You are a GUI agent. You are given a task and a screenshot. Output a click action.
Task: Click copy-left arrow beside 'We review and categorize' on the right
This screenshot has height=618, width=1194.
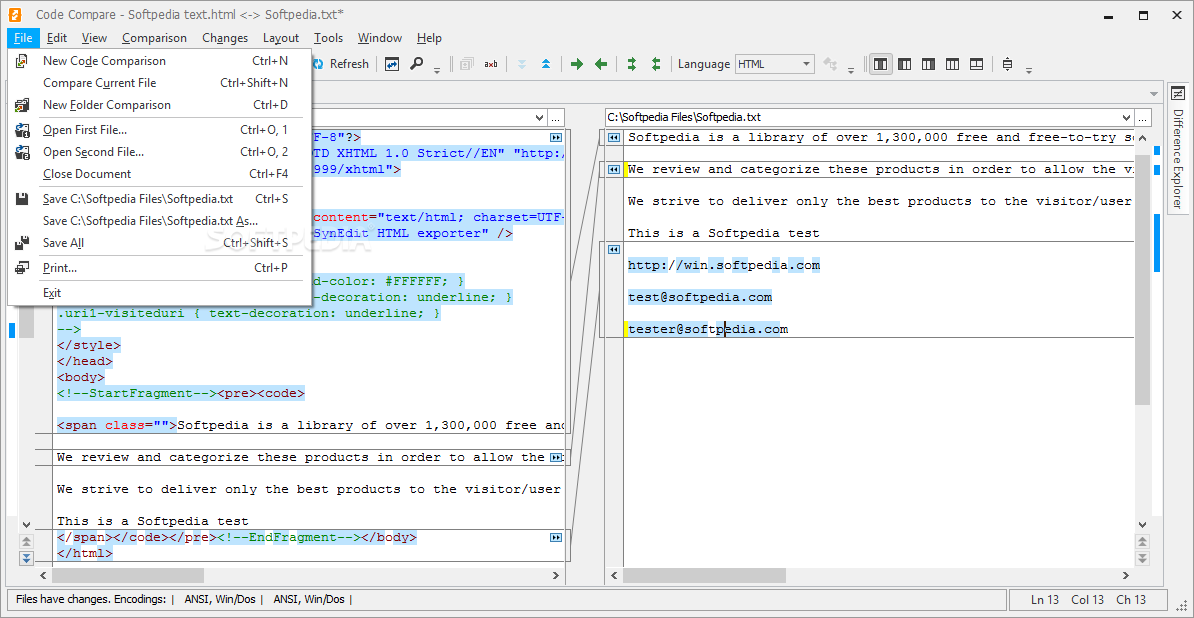pyautogui.click(x=614, y=170)
